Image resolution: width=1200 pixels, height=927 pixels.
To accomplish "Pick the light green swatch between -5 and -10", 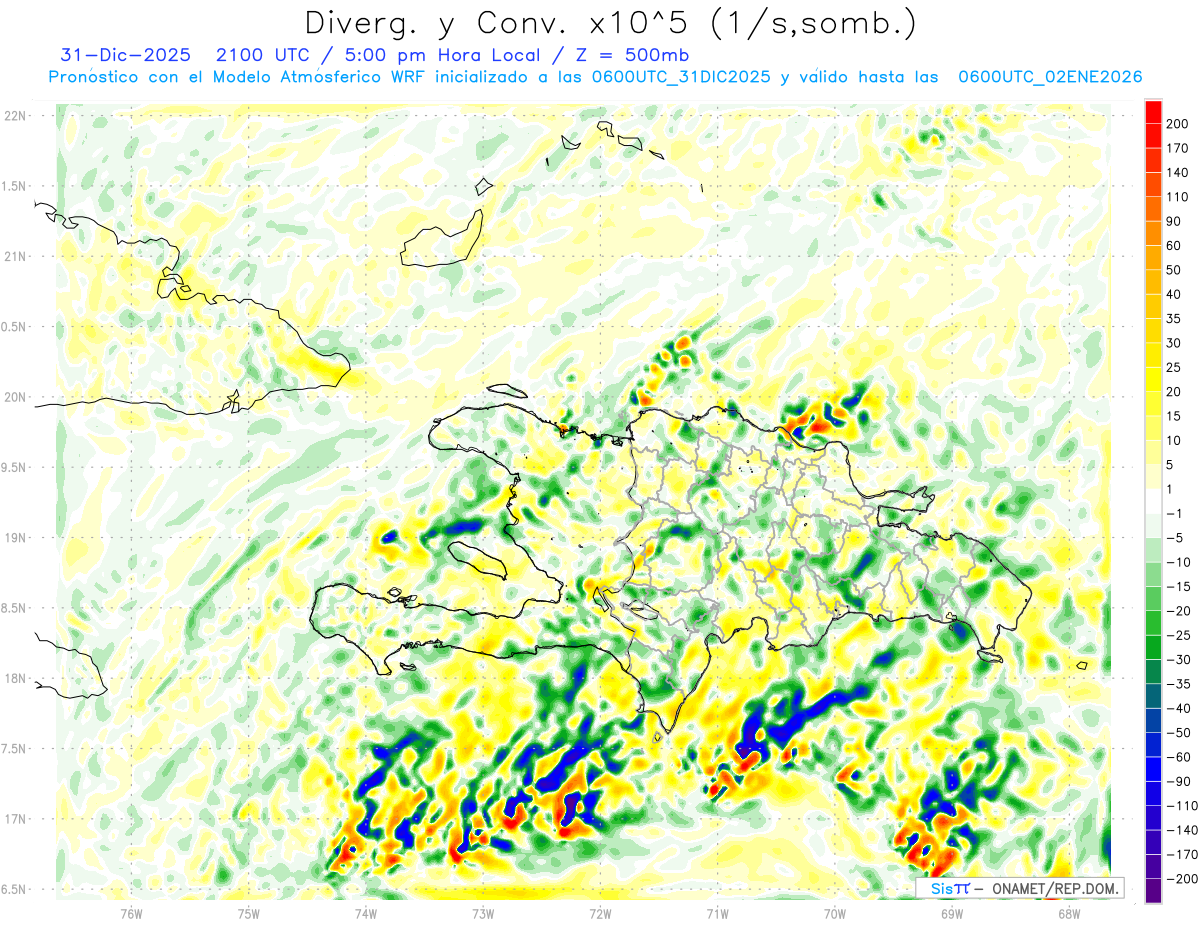I will point(1153,551).
